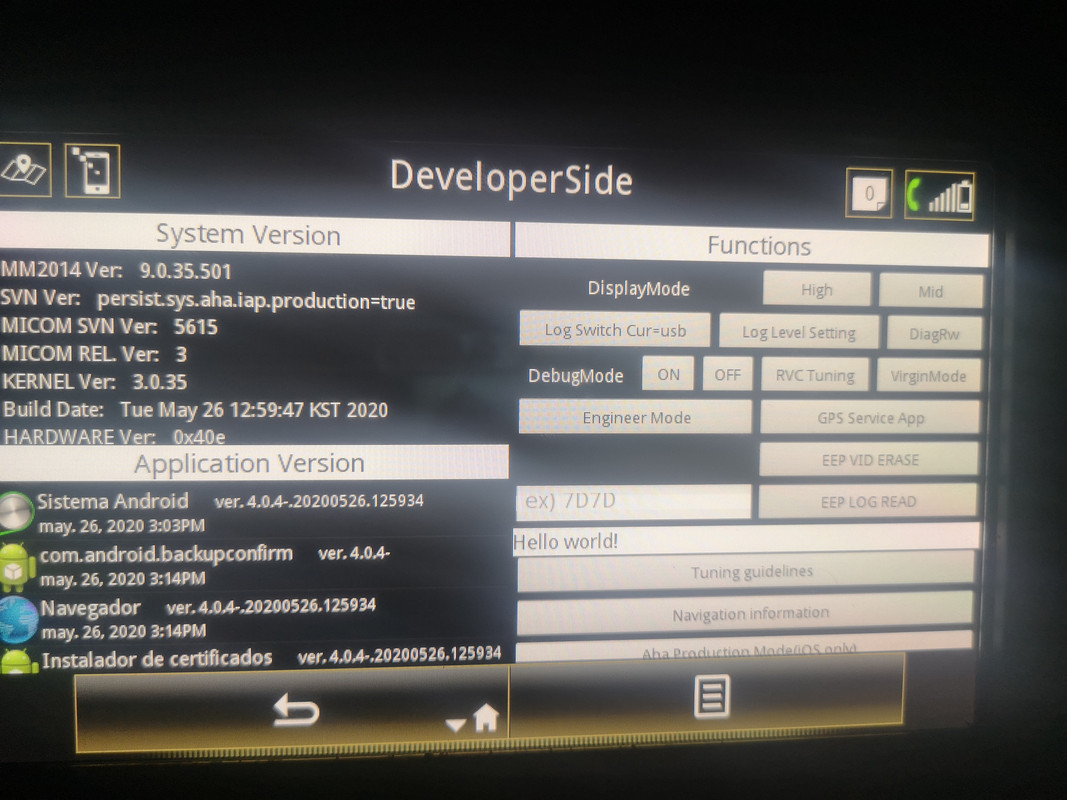1067x800 pixels.
Task: Select the Navegador app name
Action: pyautogui.click(x=91, y=607)
